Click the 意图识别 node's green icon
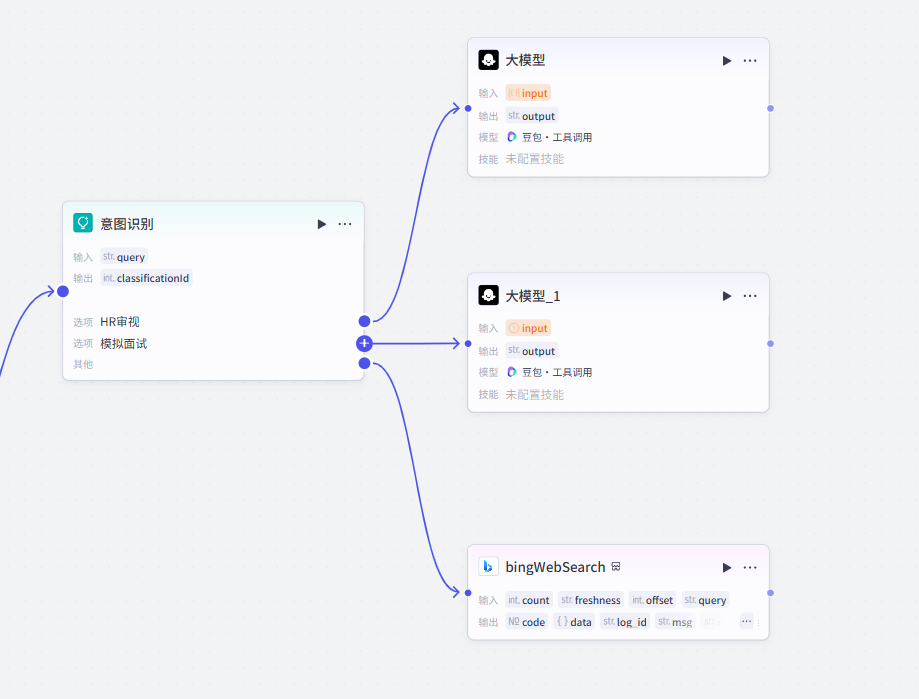Image resolution: width=919 pixels, height=699 pixels. tap(83, 223)
